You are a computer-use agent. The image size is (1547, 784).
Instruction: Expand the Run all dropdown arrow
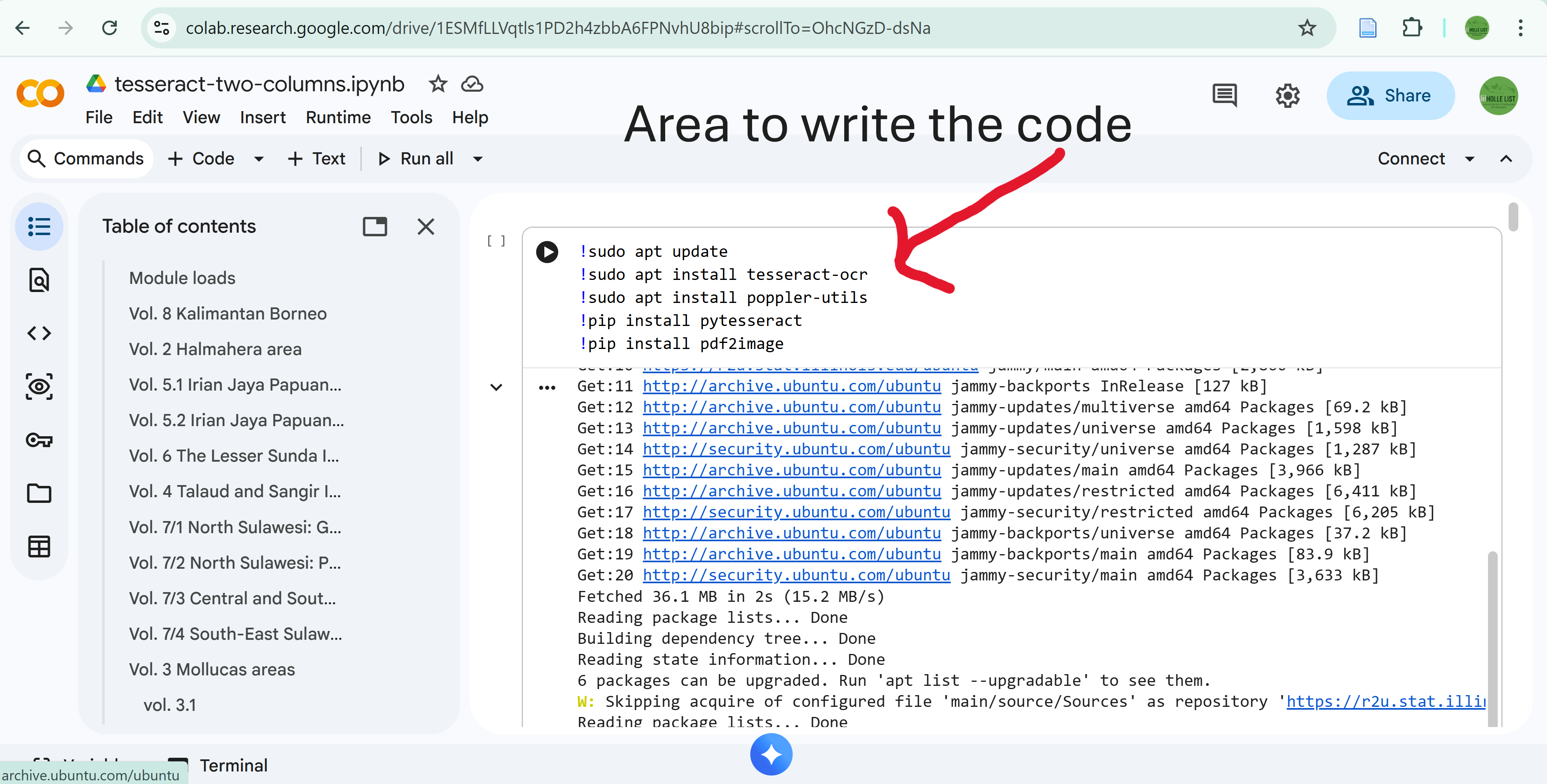478,159
